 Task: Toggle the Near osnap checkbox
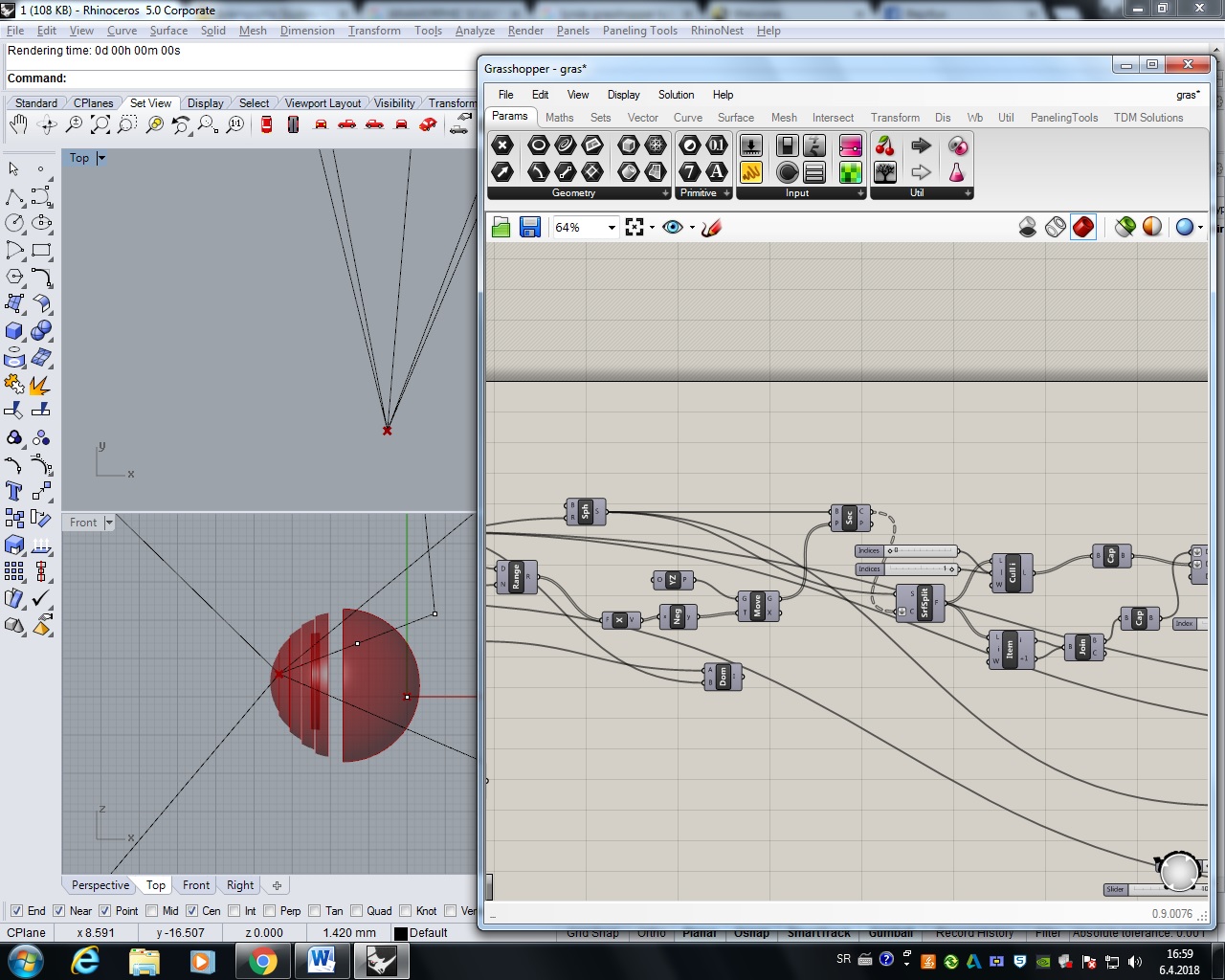59,911
